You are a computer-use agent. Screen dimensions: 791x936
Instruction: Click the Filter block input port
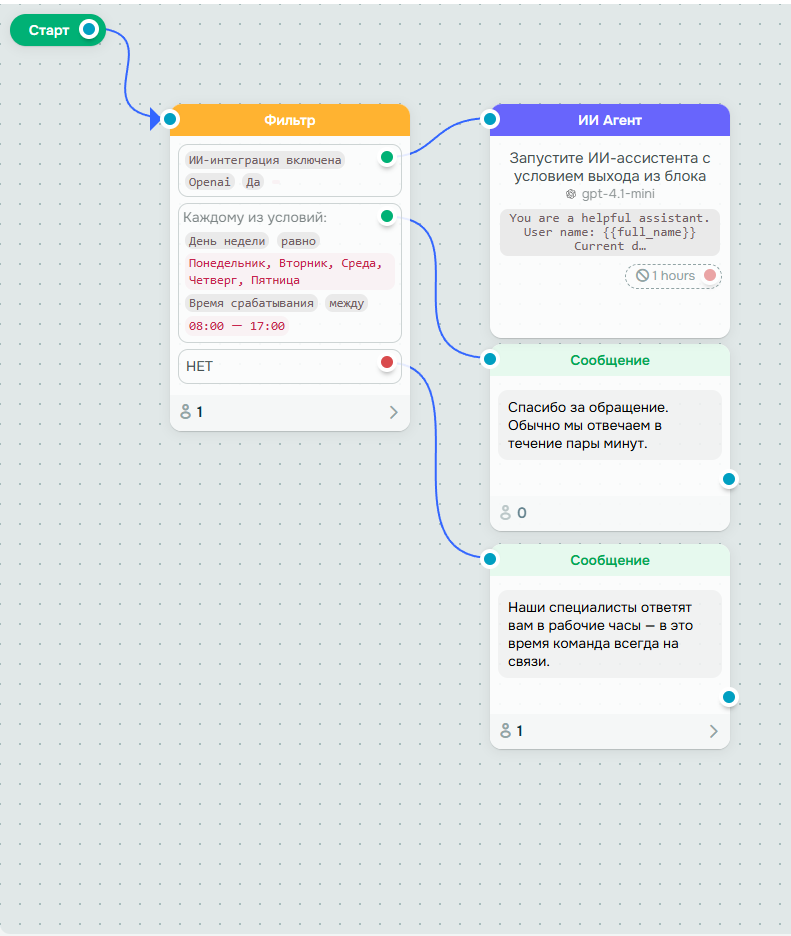pyautogui.click(x=170, y=119)
